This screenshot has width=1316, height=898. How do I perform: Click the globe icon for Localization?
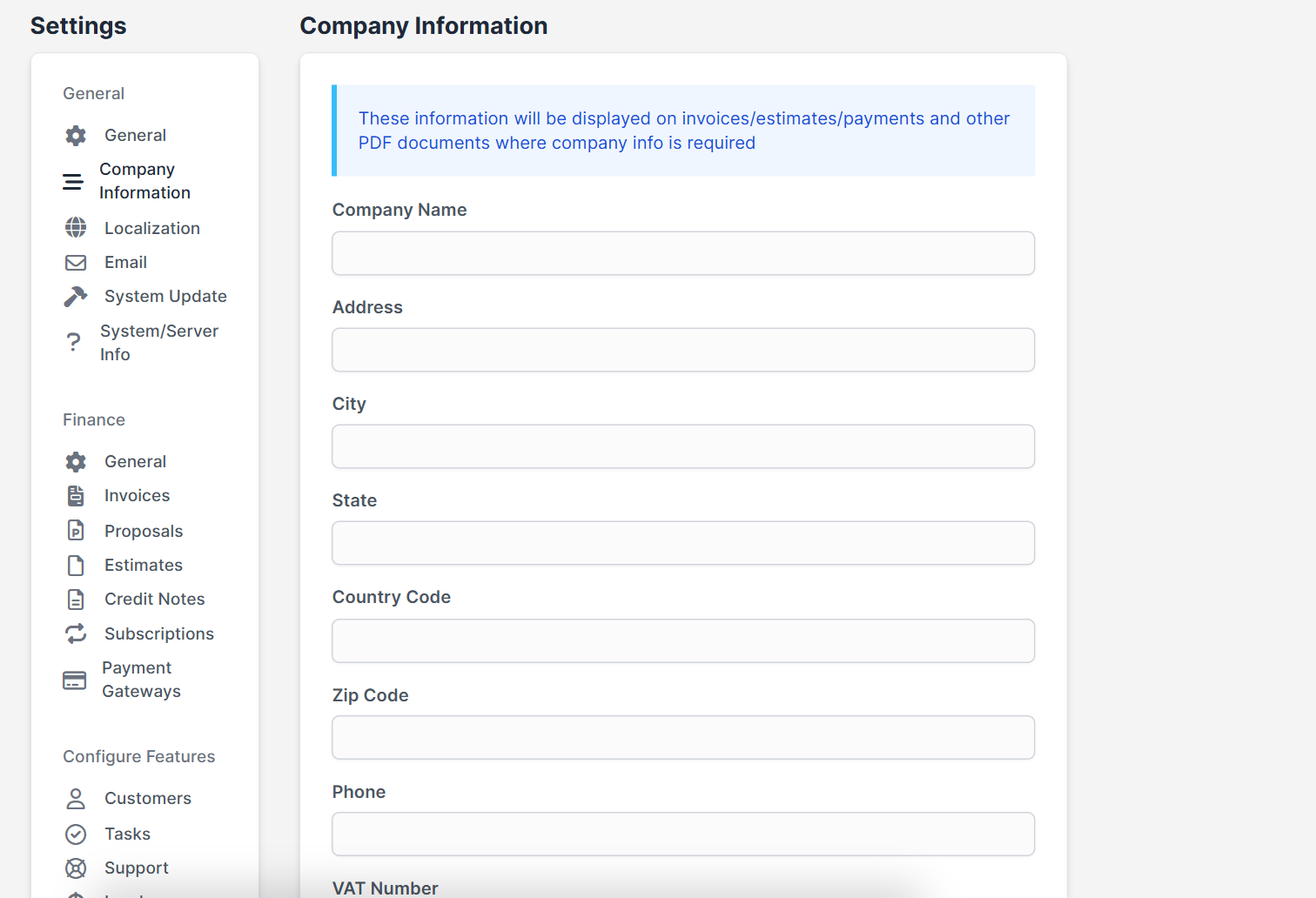76,228
